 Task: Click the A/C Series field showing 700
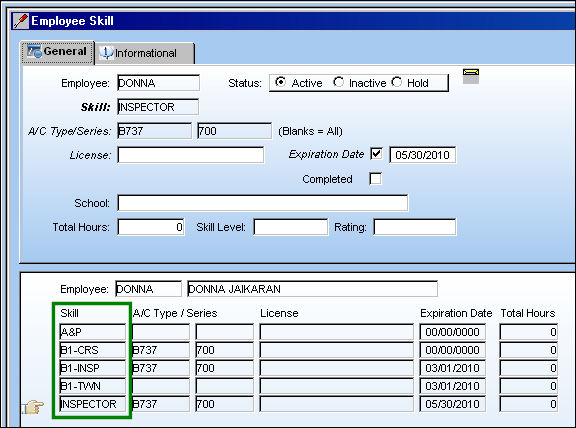click(x=234, y=131)
